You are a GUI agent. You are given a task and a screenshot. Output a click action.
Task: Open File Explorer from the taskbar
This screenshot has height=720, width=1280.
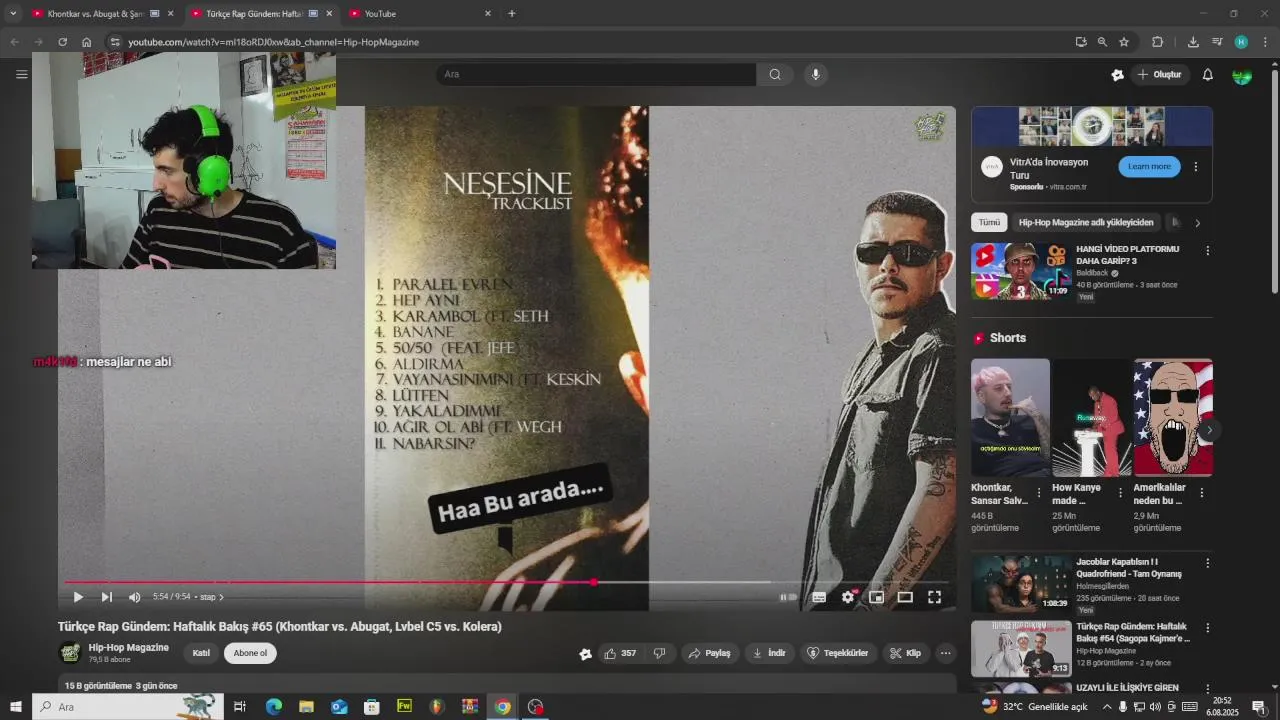[306, 707]
